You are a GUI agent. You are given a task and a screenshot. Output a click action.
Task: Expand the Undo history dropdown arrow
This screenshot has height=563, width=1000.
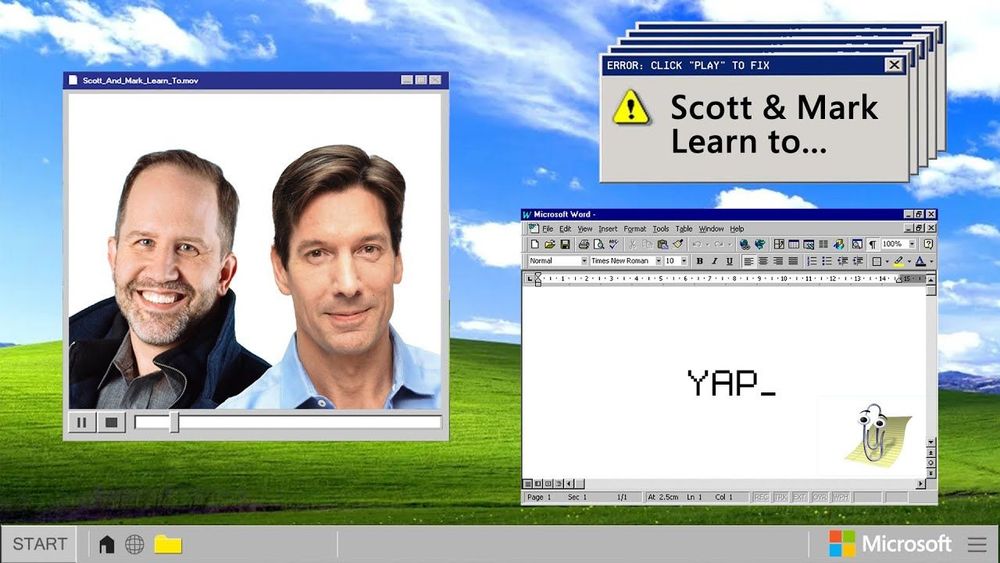tap(707, 245)
